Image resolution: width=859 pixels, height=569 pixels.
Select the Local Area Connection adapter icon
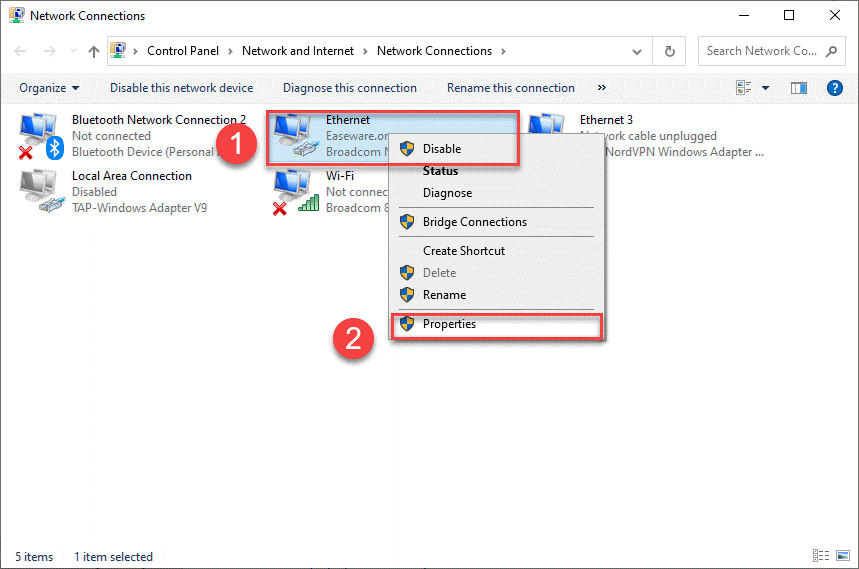(x=40, y=191)
